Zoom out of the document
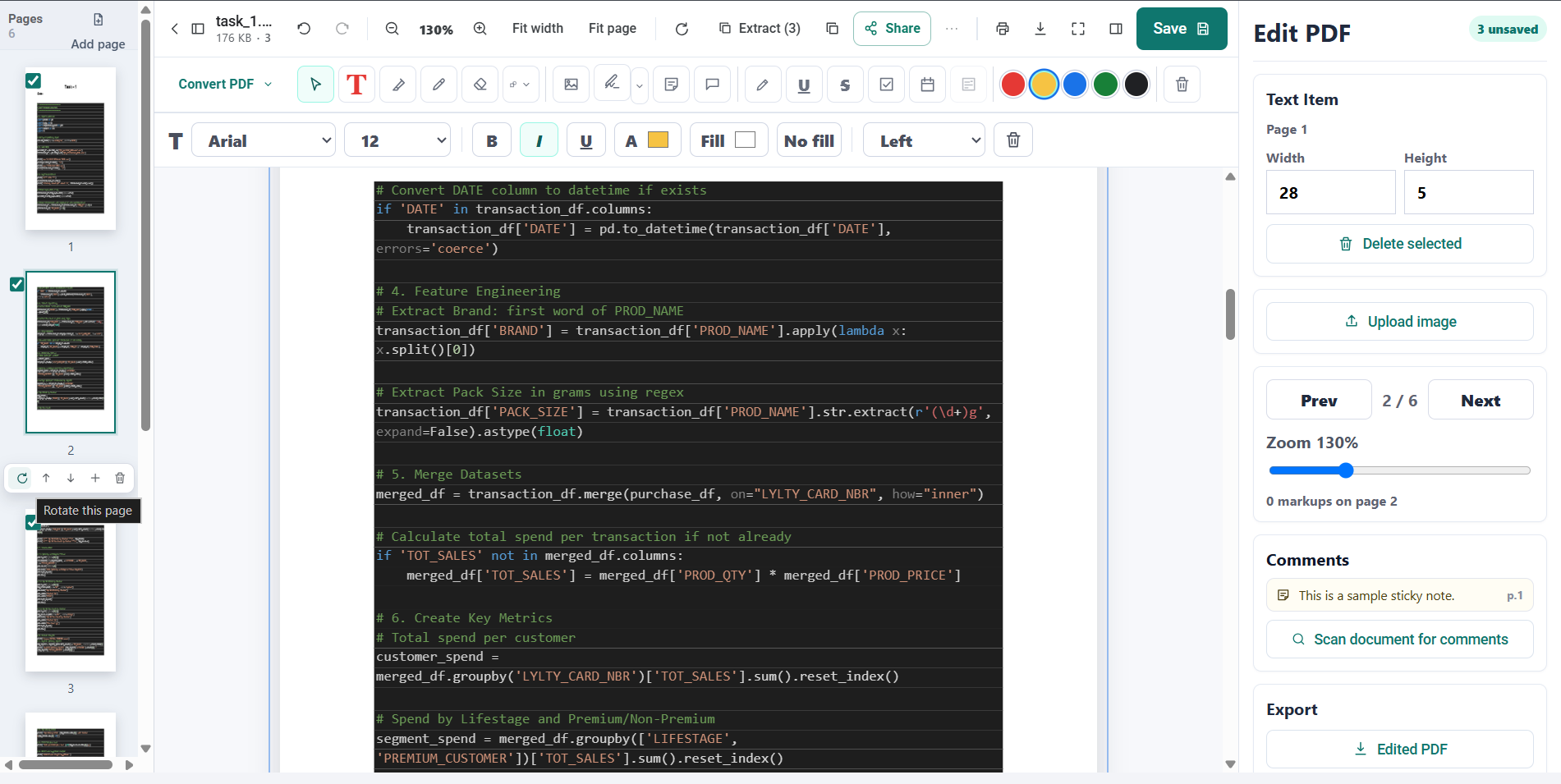The height and width of the screenshot is (784, 1561). point(393,29)
